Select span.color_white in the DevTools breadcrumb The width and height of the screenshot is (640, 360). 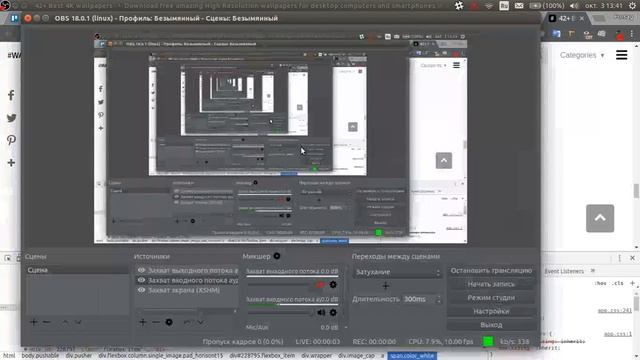(412, 356)
